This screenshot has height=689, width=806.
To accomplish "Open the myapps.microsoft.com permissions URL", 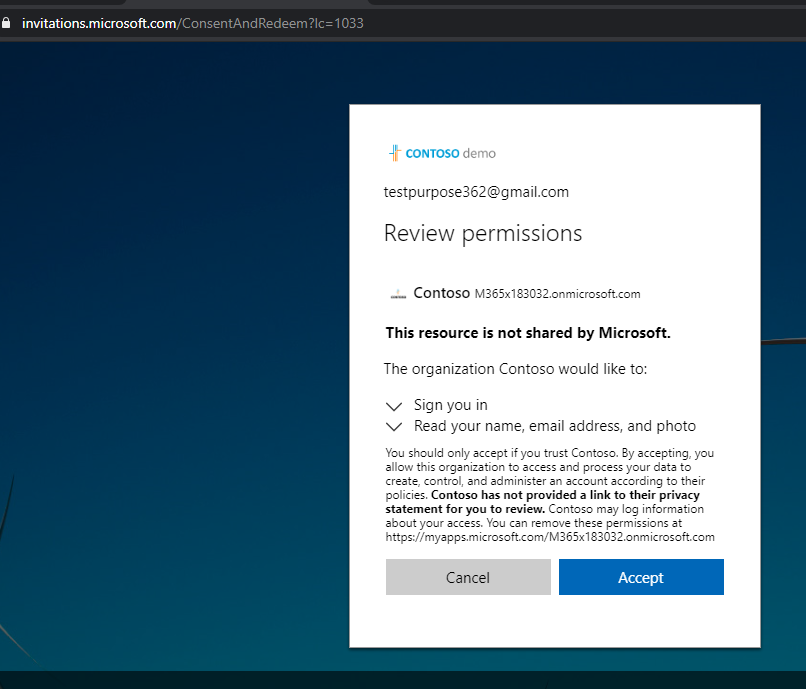I will pos(550,537).
